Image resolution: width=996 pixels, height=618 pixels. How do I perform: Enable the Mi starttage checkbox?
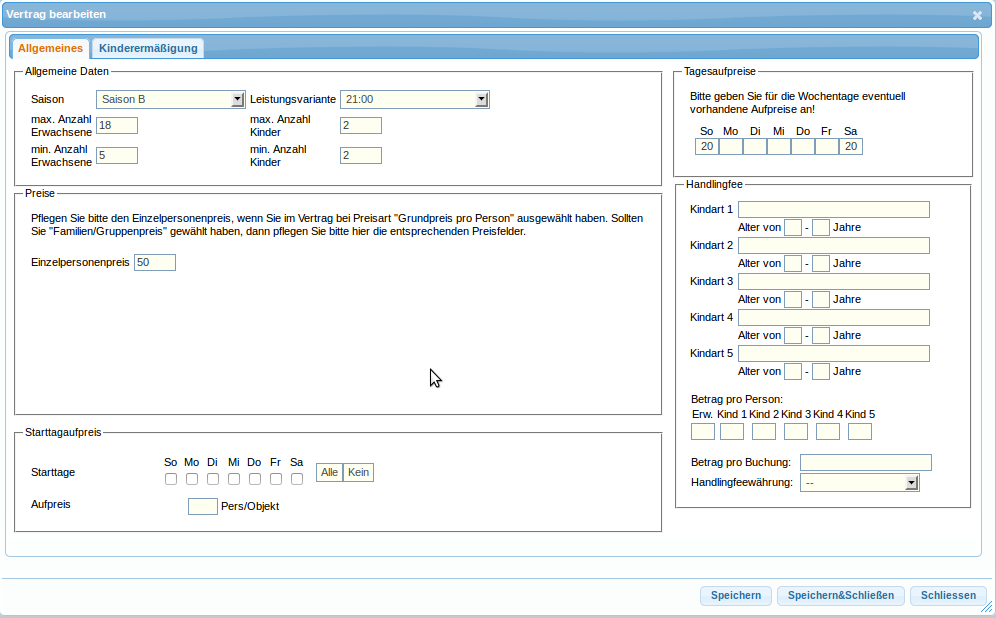[234, 479]
